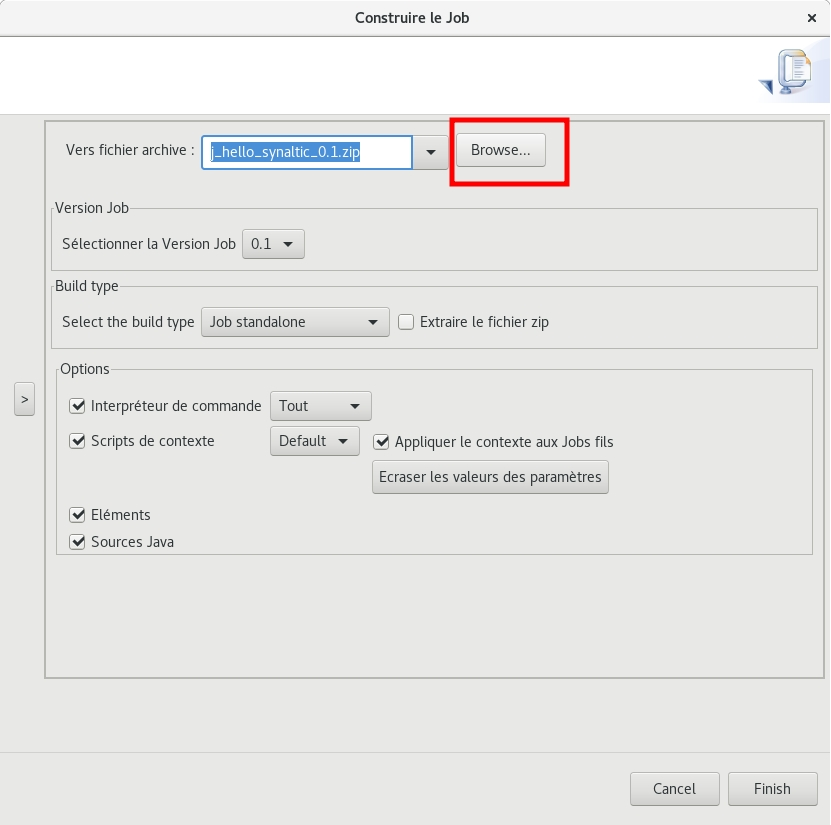Toggle the Sources Java checkbox
Screen dimensions: 831x825
tap(77, 542)
